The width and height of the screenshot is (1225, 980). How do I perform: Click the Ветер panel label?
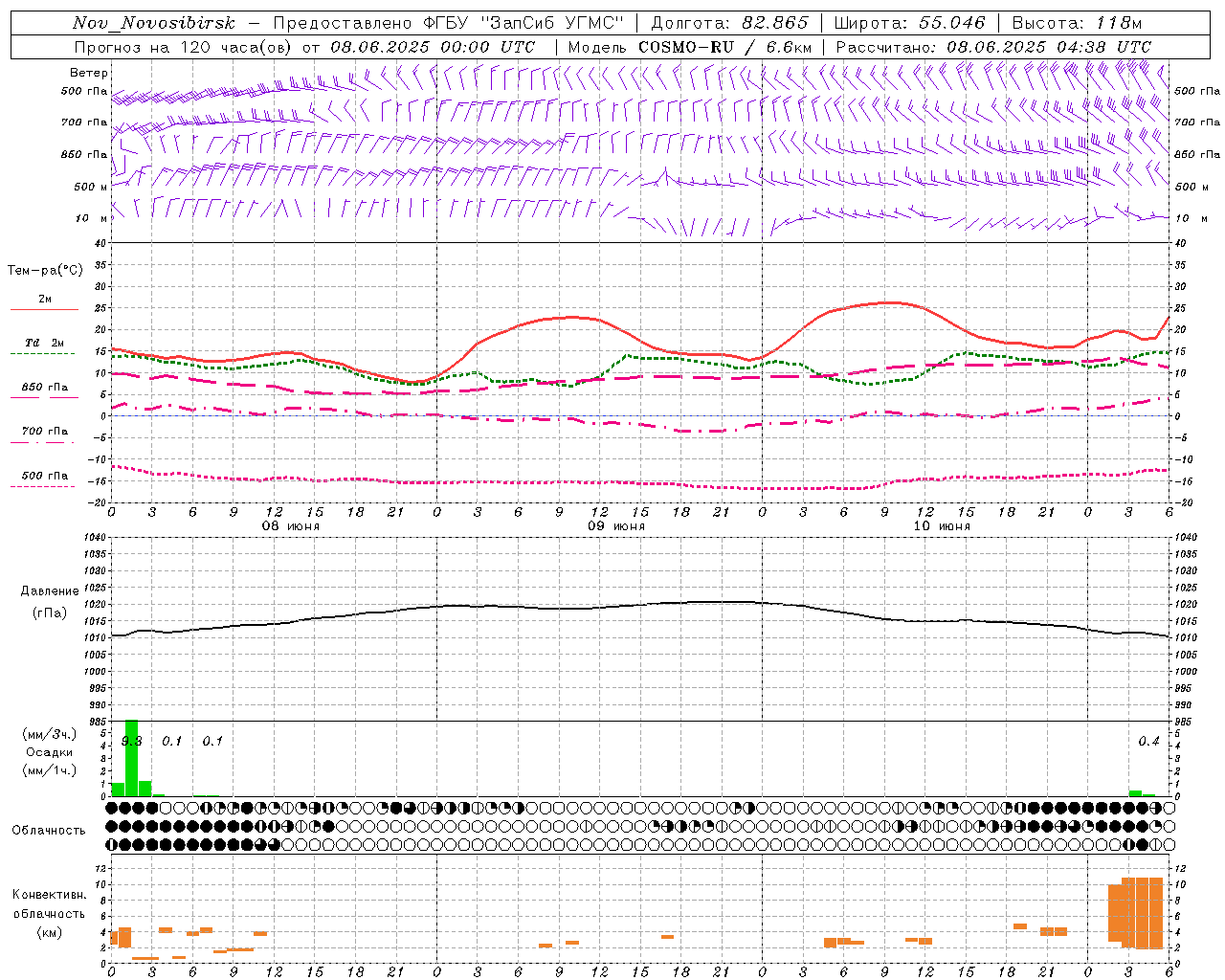pos(89,73)
